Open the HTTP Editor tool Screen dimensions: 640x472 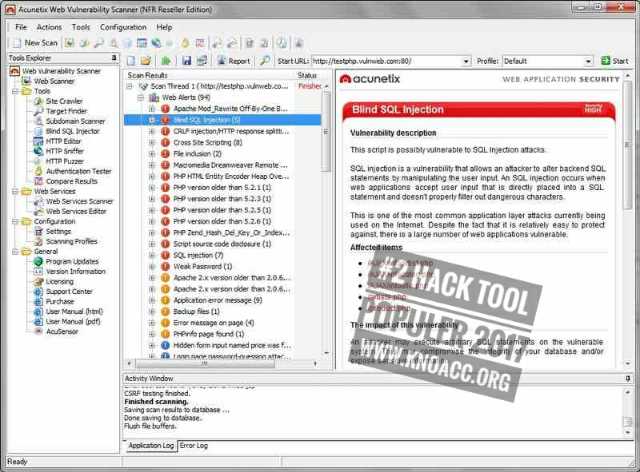tap(63, 141)
